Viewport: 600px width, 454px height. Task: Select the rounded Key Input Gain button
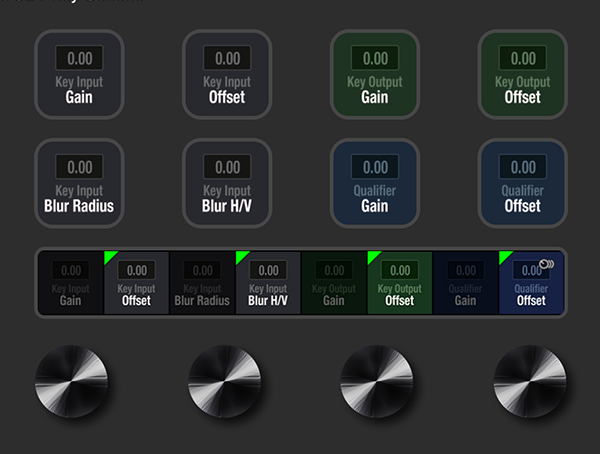coord(79,74)
